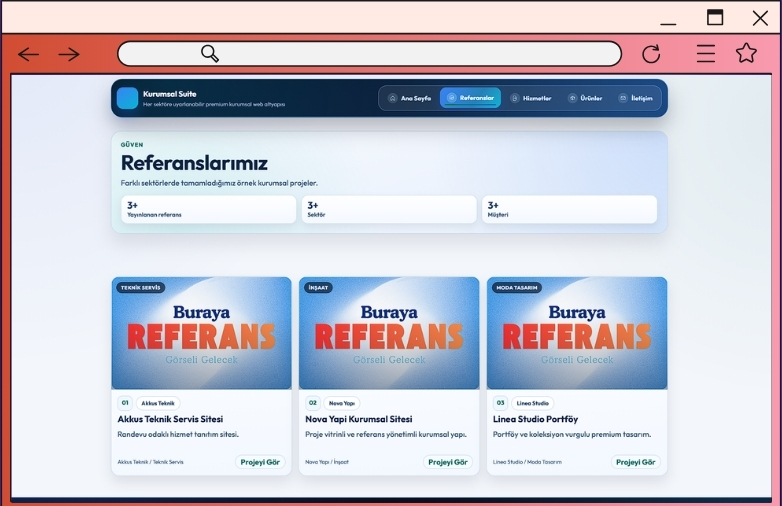Reload the page with the refresh icon
Image resolution: width=782 pixels, height=506 pixels.
coord(651,54)
